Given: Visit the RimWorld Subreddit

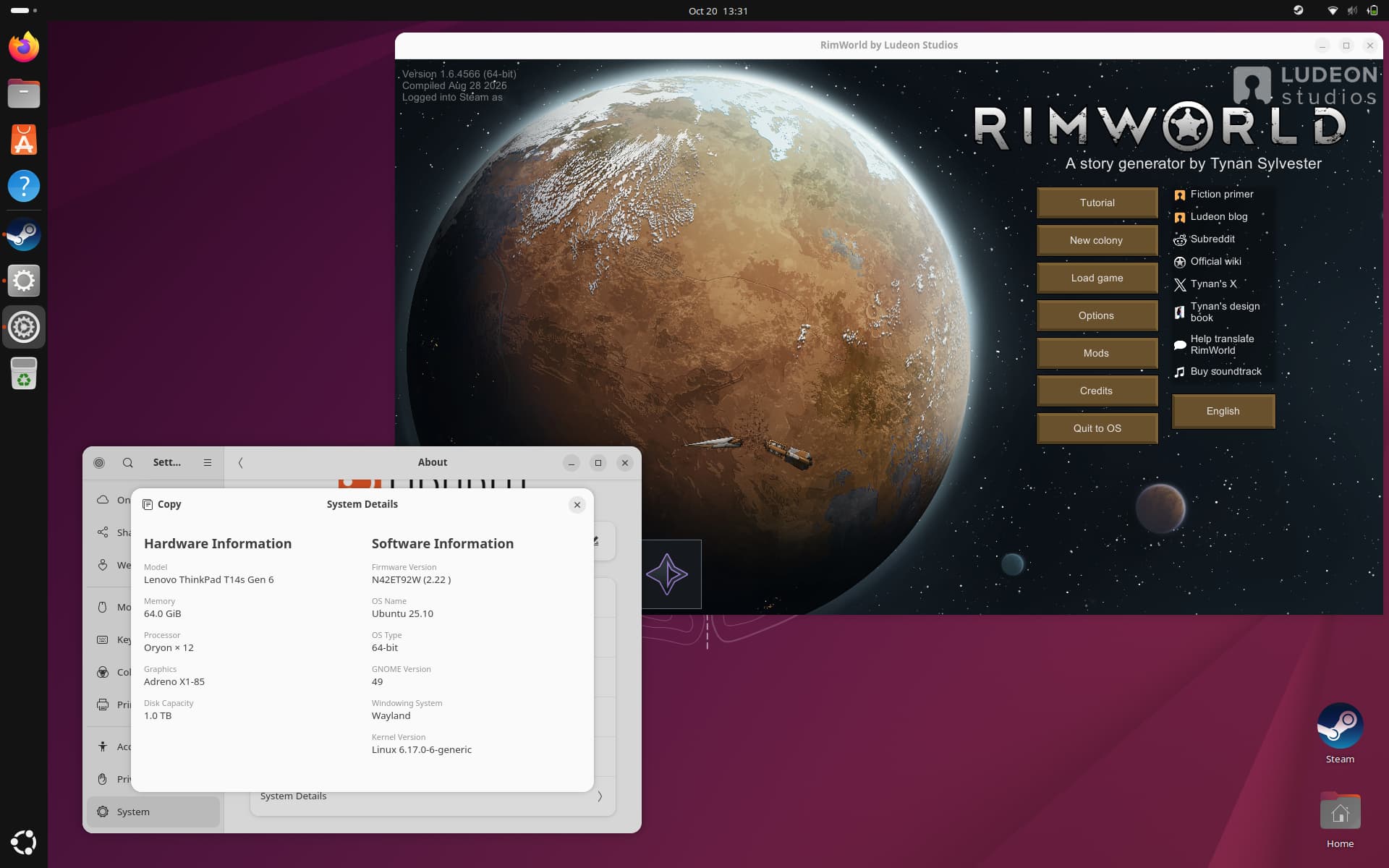Looking at the screenshot, I should pos(1212,239).
